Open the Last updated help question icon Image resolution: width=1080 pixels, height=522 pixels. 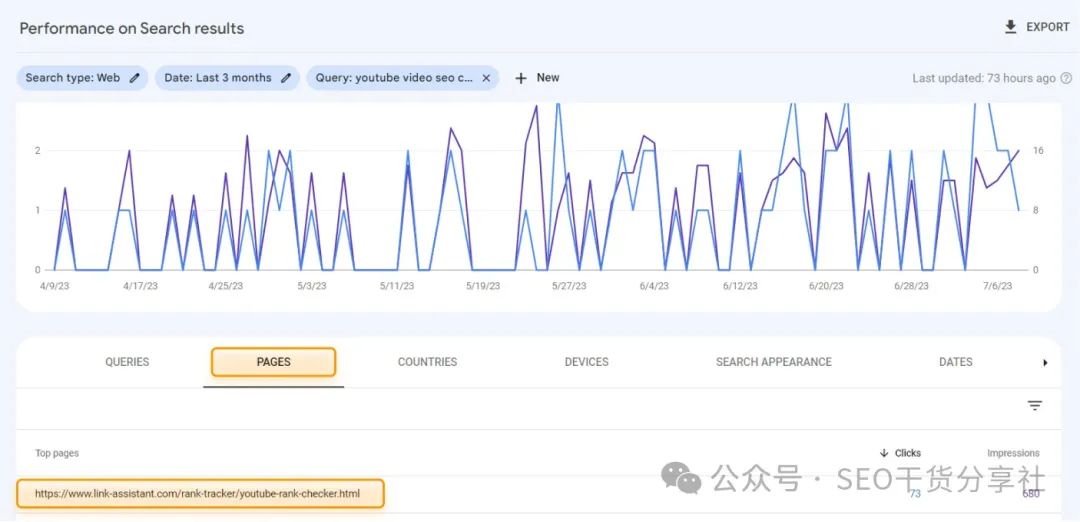(1066, 78)
